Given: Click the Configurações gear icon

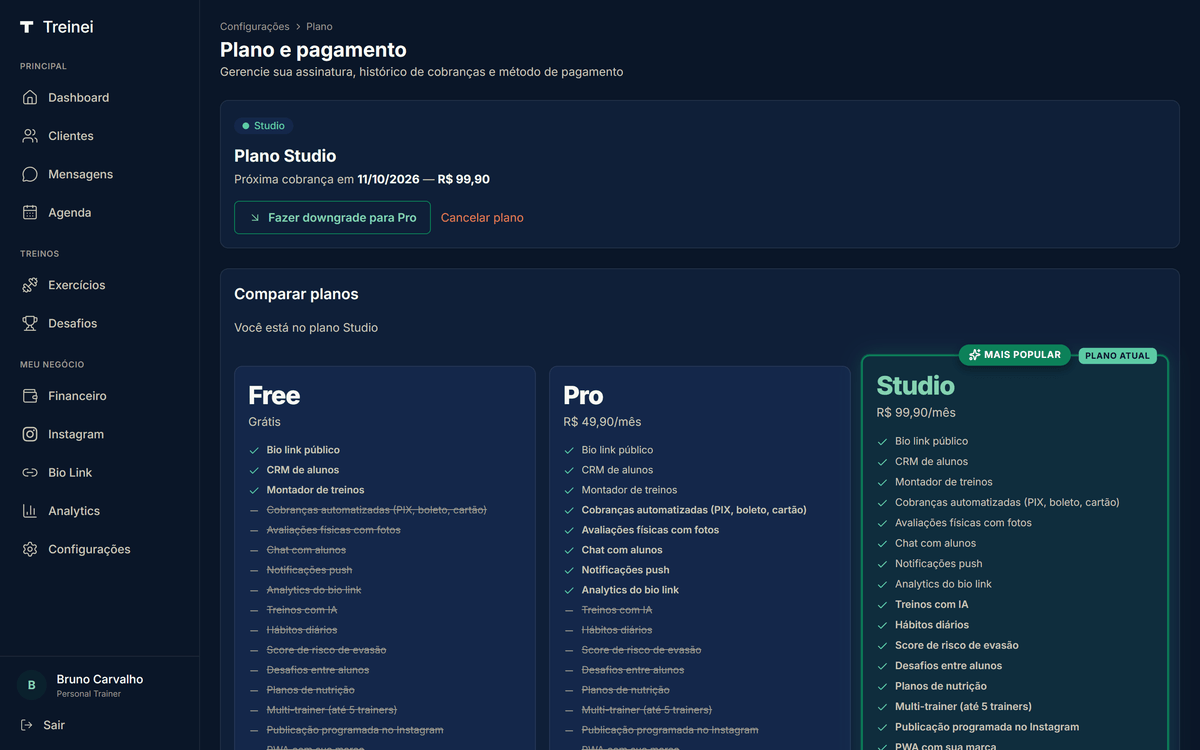Looking at the screenshot, I should (30, 549).
